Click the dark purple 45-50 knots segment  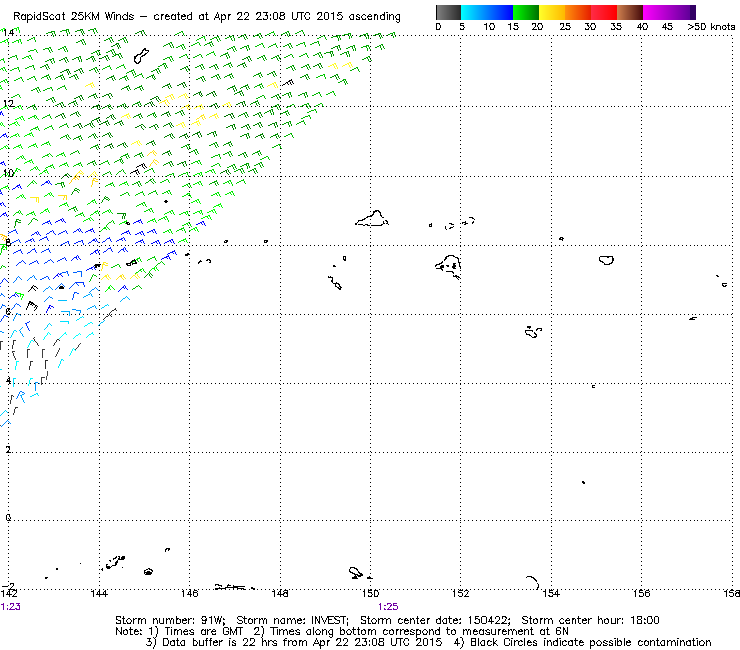pos(682,12)
